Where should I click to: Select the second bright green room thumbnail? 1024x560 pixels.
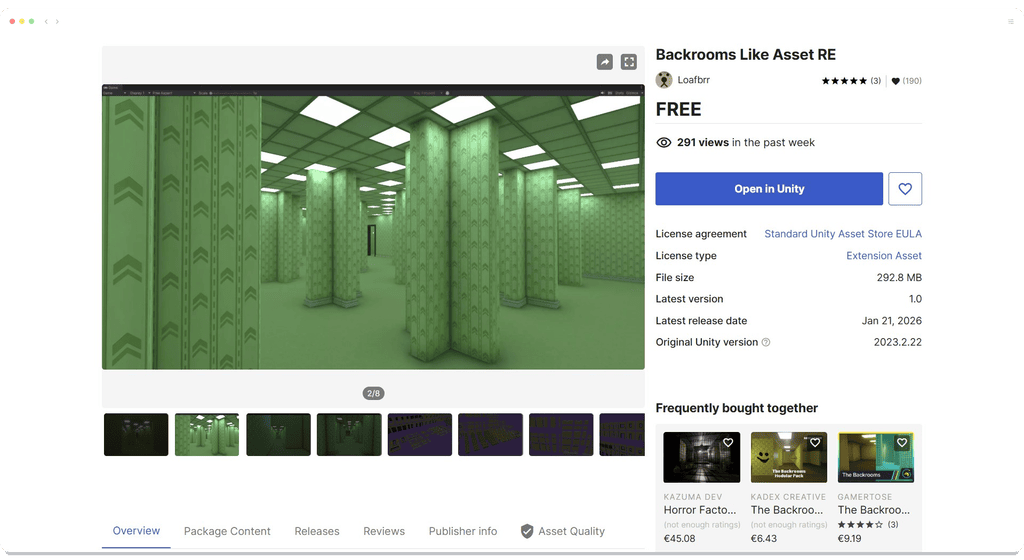click(207, 435)
